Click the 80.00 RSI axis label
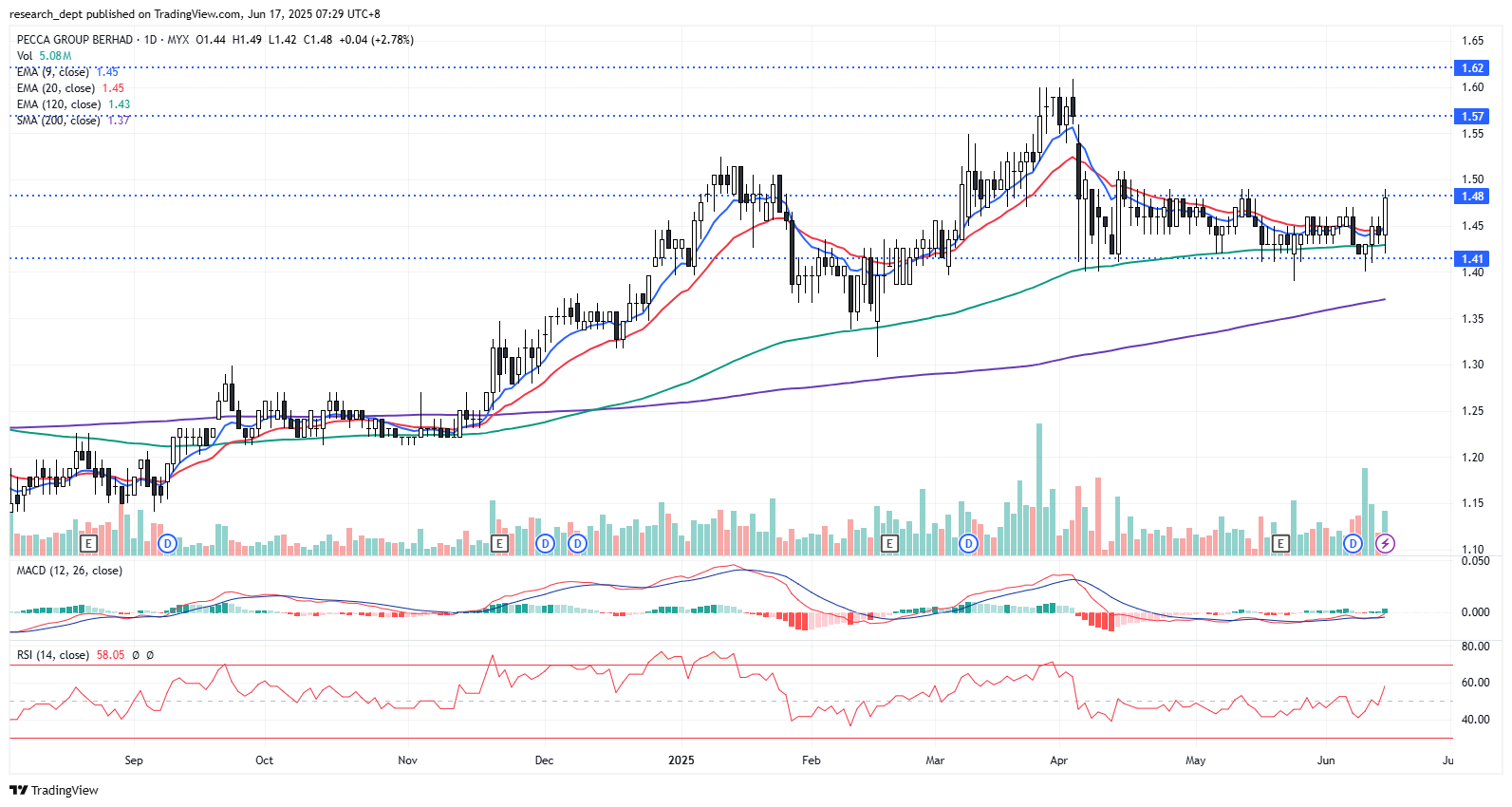Screen dimensions: 1512x807 pyautogui.click(x=1476, y=647)
